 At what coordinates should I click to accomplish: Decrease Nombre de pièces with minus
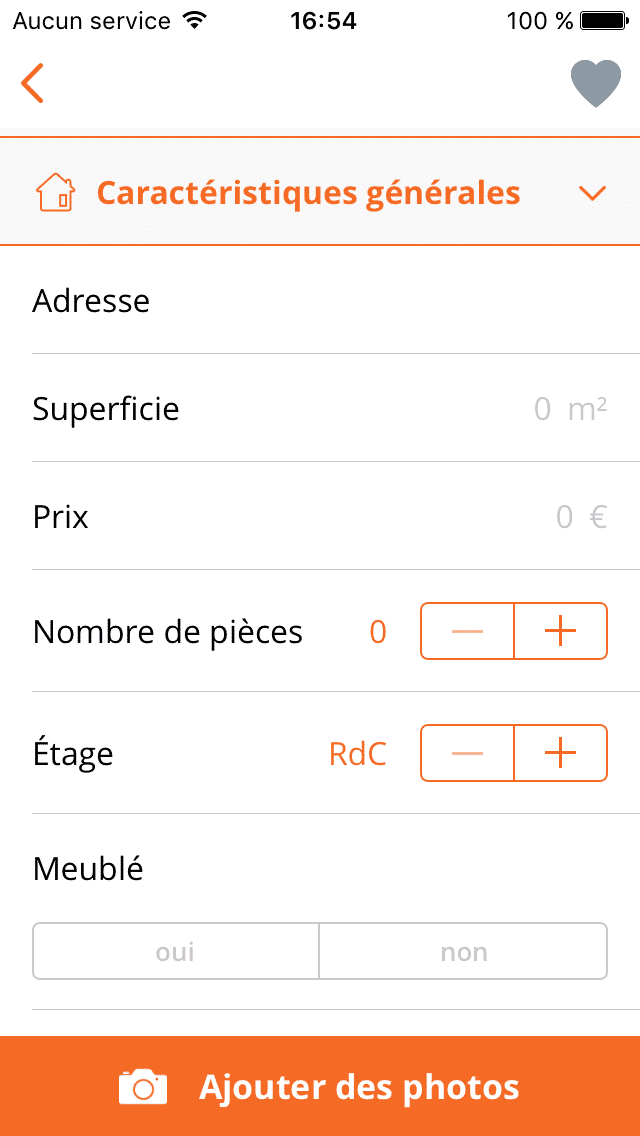click(x=467, y=631)
